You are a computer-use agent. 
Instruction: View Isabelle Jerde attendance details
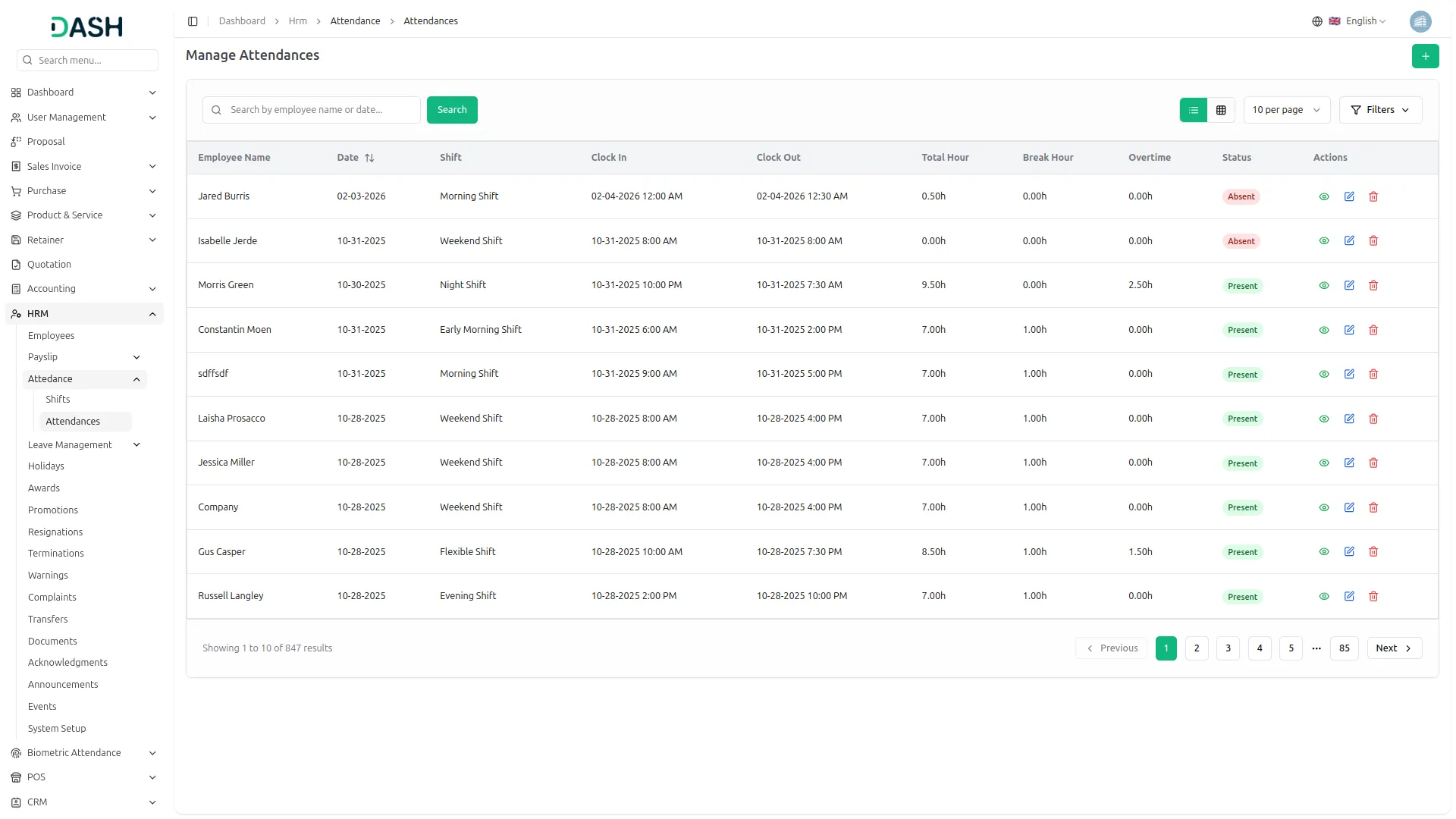(1324, 241)
